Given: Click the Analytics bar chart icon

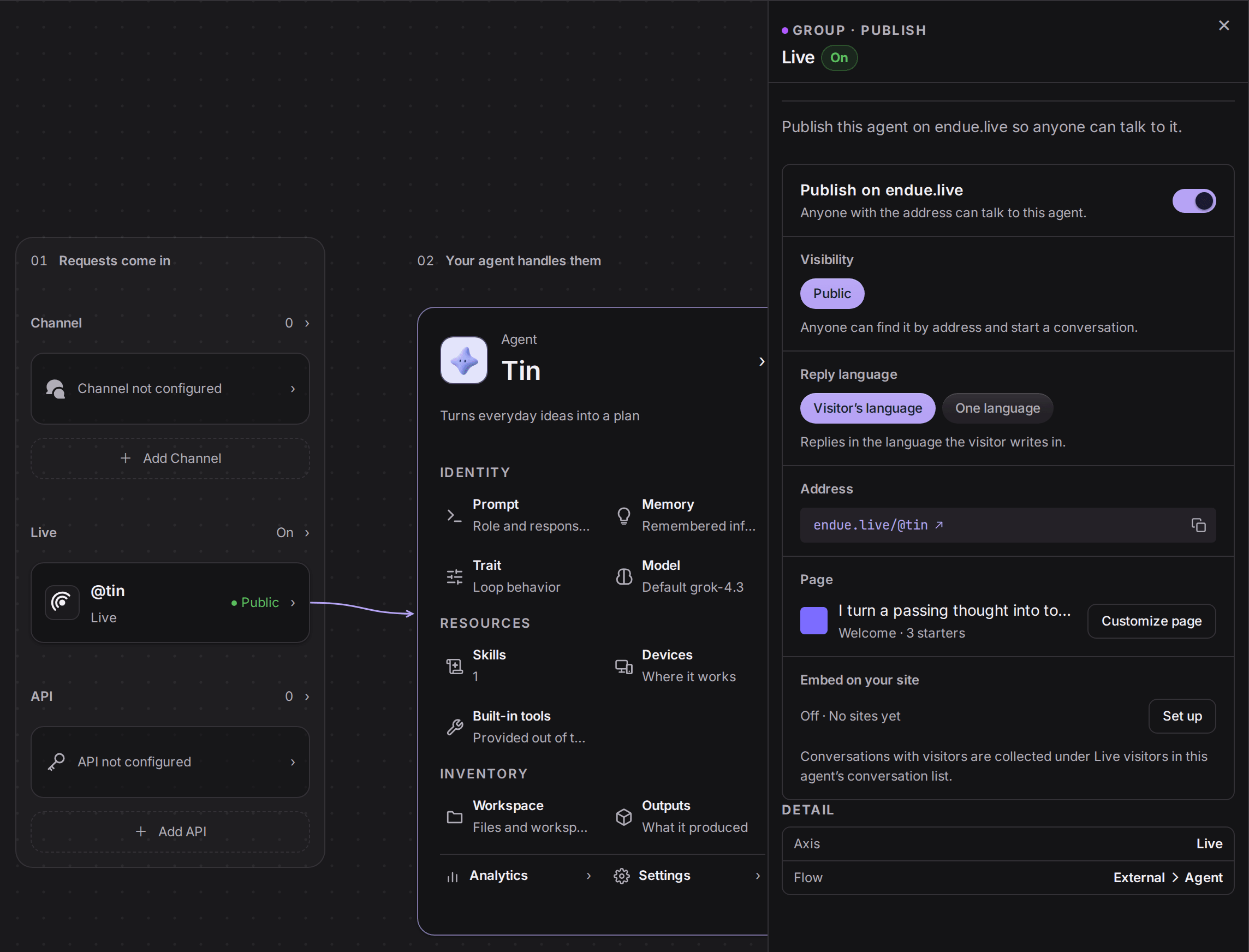Looking at the screenshot, I should point(452,876).
